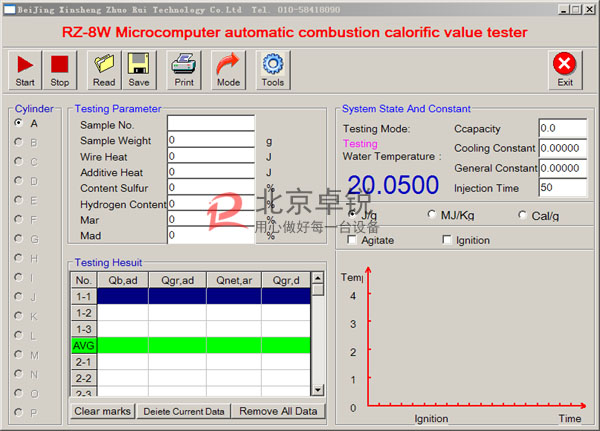Click results table scrollbar down arrow
600x431 pixels.
tap(318, 390)
